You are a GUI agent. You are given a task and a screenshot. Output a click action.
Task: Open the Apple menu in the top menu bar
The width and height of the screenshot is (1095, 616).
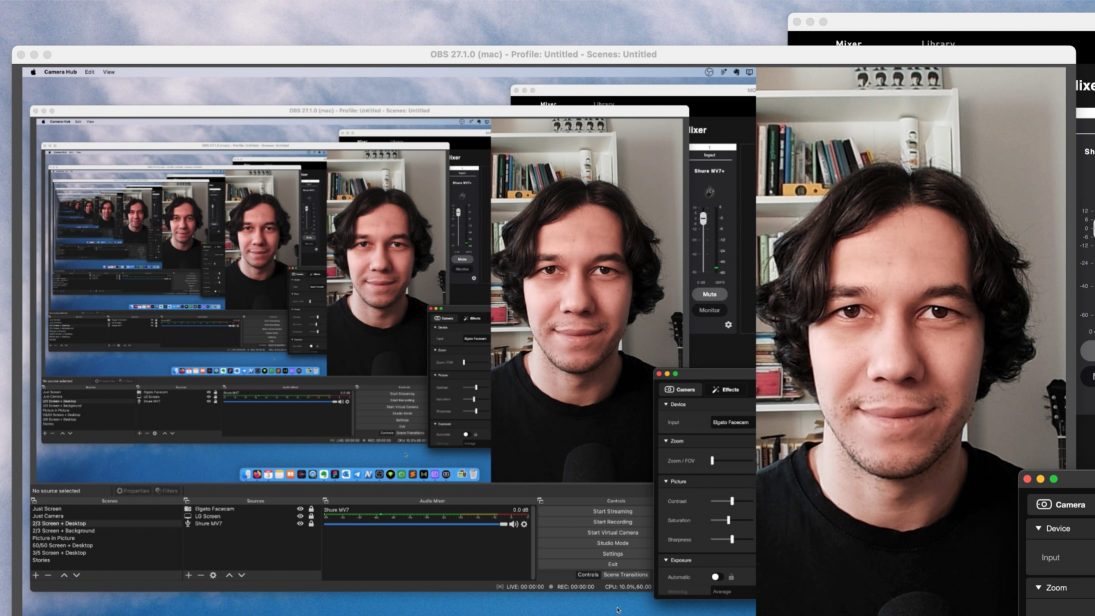pos(33,72)
